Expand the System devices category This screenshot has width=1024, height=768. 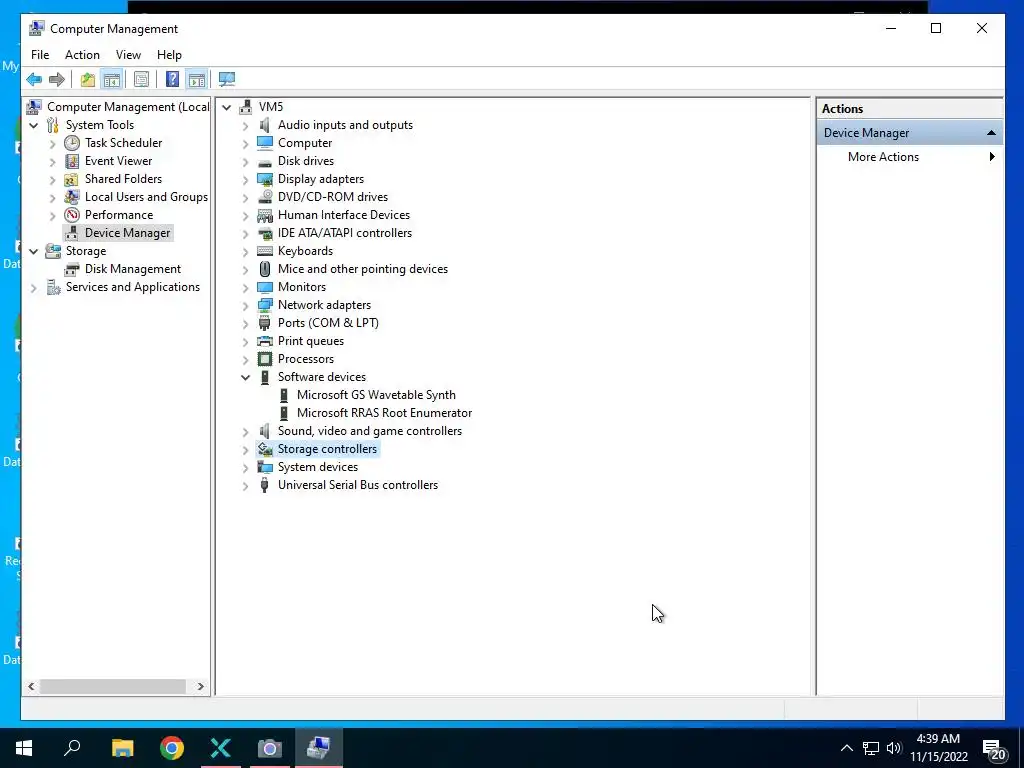pyautogui.click(x=246, y=468)
